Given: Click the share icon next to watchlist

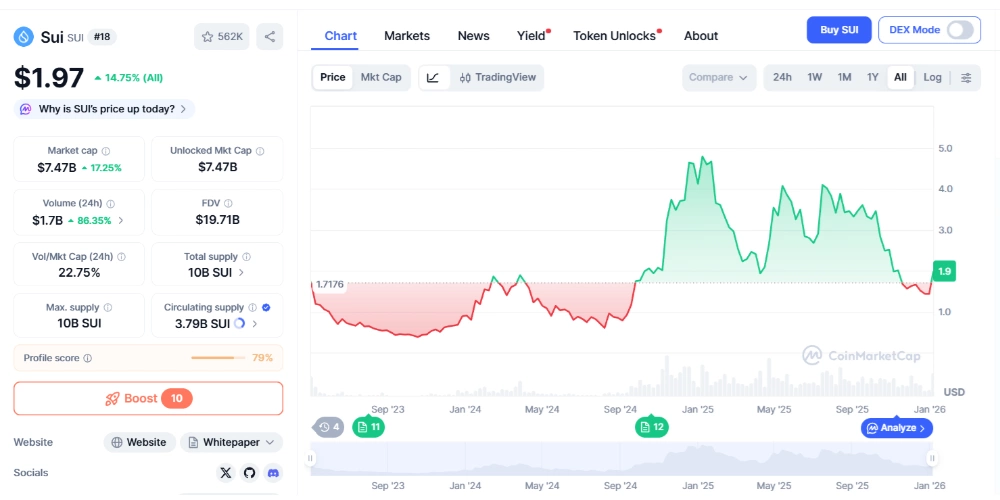Looking at the screenshot, I should click(x=270, y=37).
